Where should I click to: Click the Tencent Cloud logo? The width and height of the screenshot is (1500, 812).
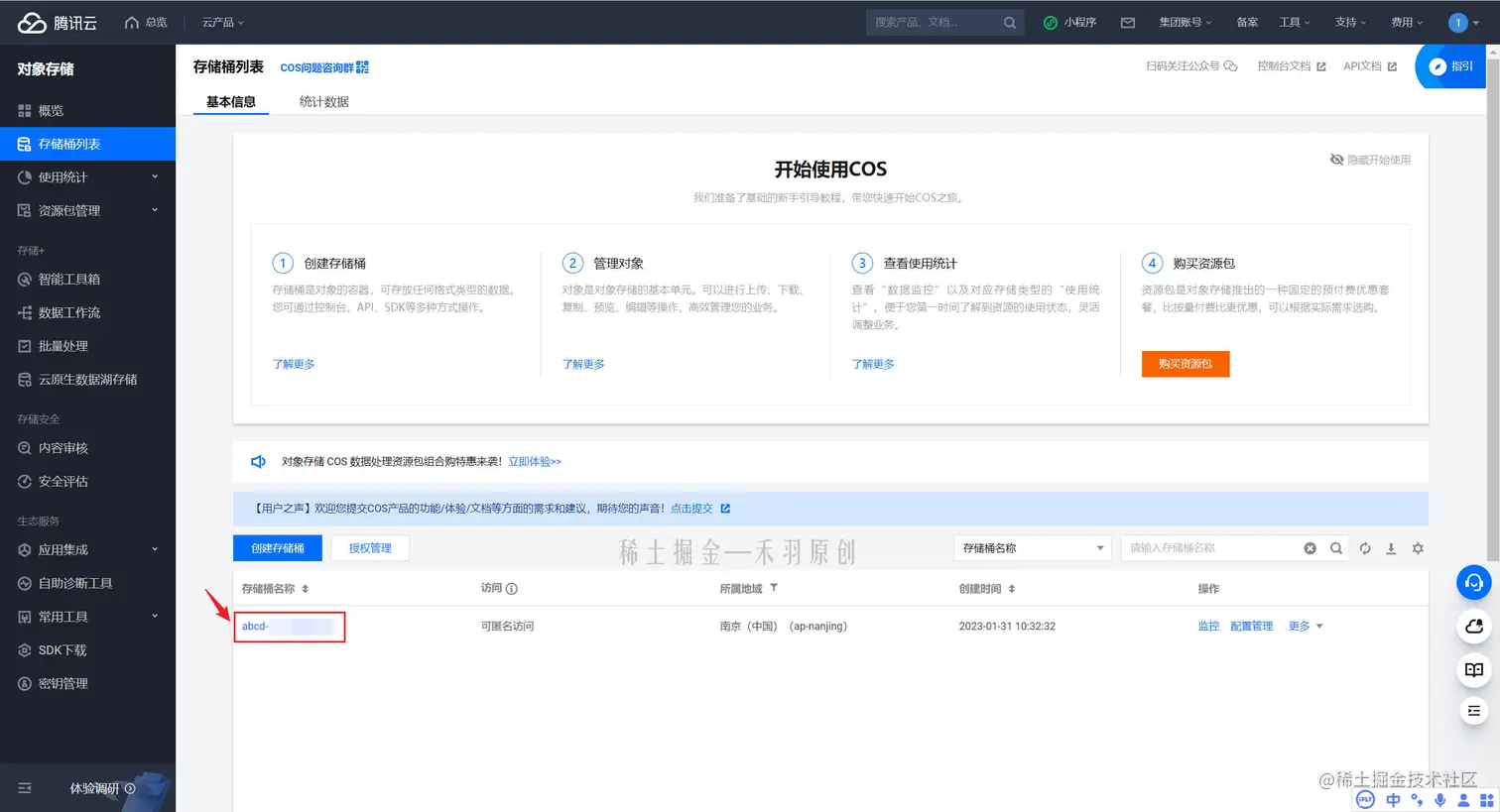pyautogui.click(x=58, y=22)
